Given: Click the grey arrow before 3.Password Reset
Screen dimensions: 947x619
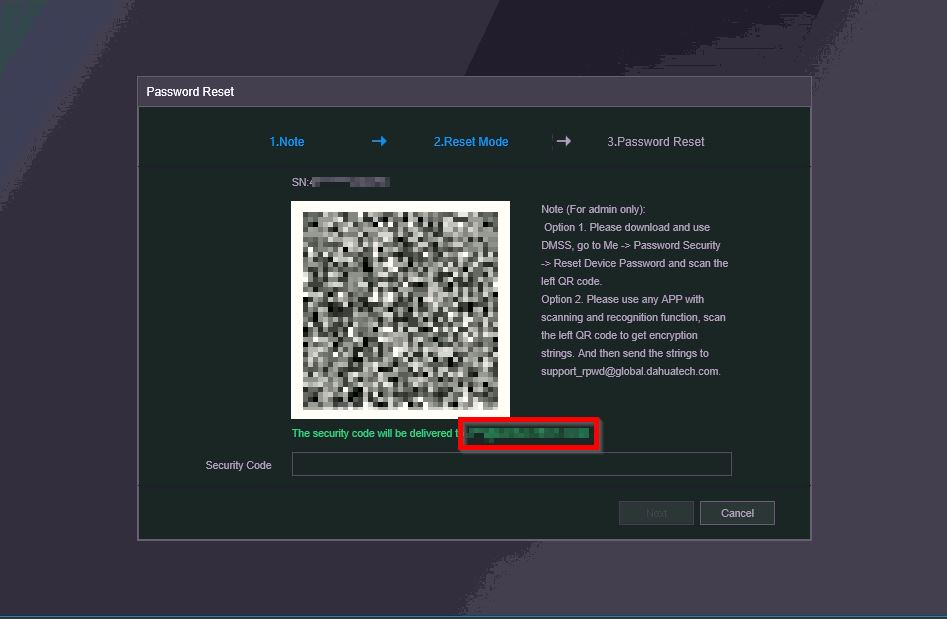Looking at the screenshot, I should 563,141.
